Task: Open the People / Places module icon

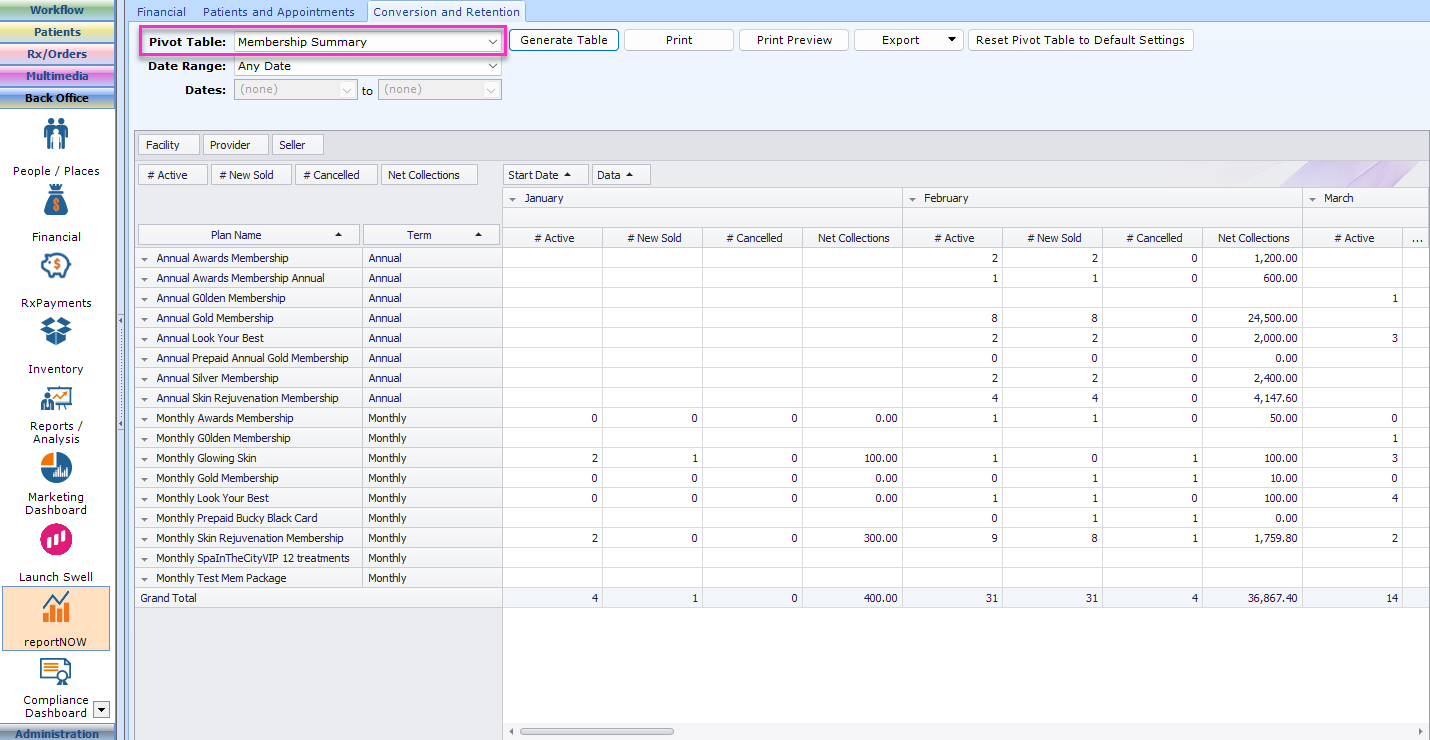Action: (56, 135)
